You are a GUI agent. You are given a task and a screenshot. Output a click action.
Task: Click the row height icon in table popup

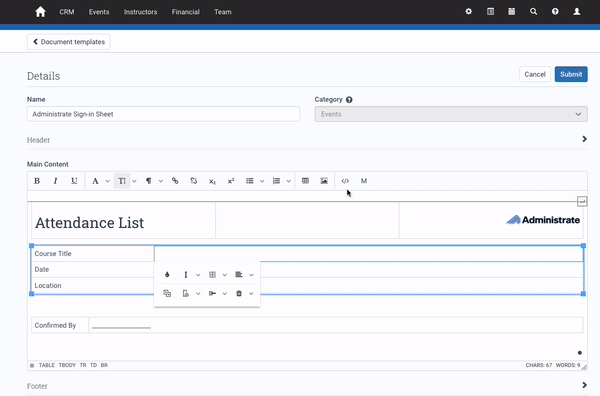click(186, 275)
